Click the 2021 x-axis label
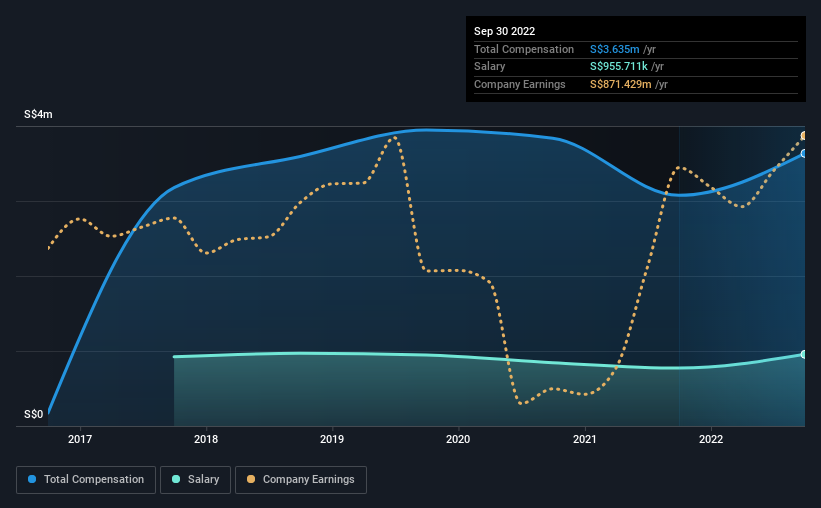Screen dimensions: 821x508 [x=585, y=439]
